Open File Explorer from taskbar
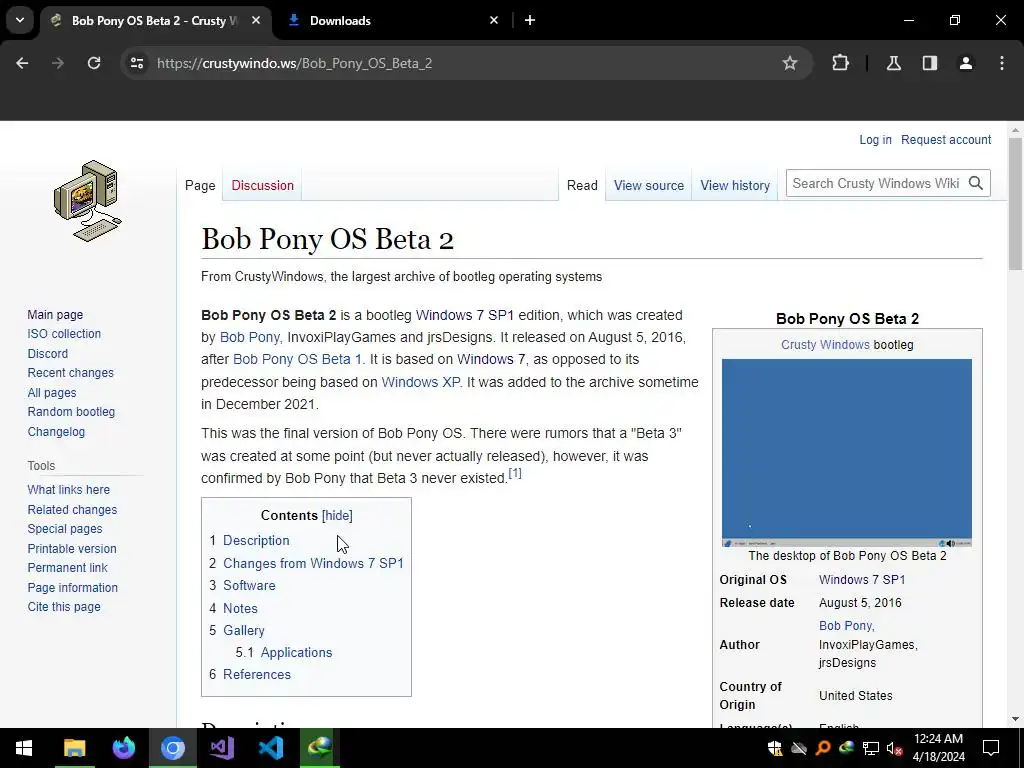 [74, 748]
